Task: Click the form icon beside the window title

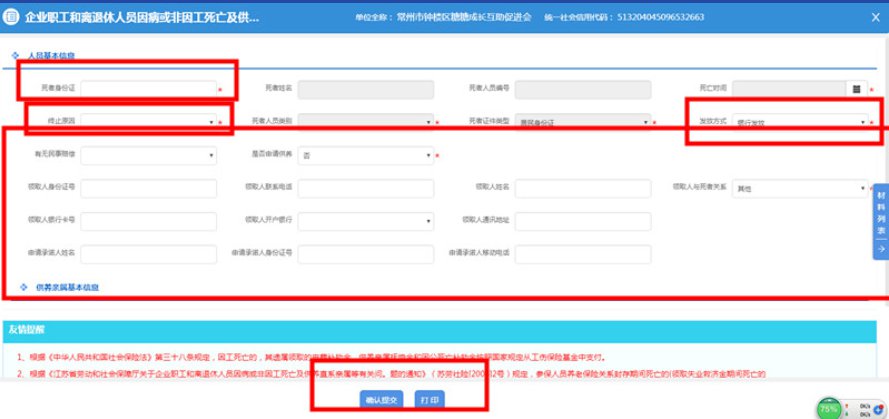Action: (x=11, y=17)
